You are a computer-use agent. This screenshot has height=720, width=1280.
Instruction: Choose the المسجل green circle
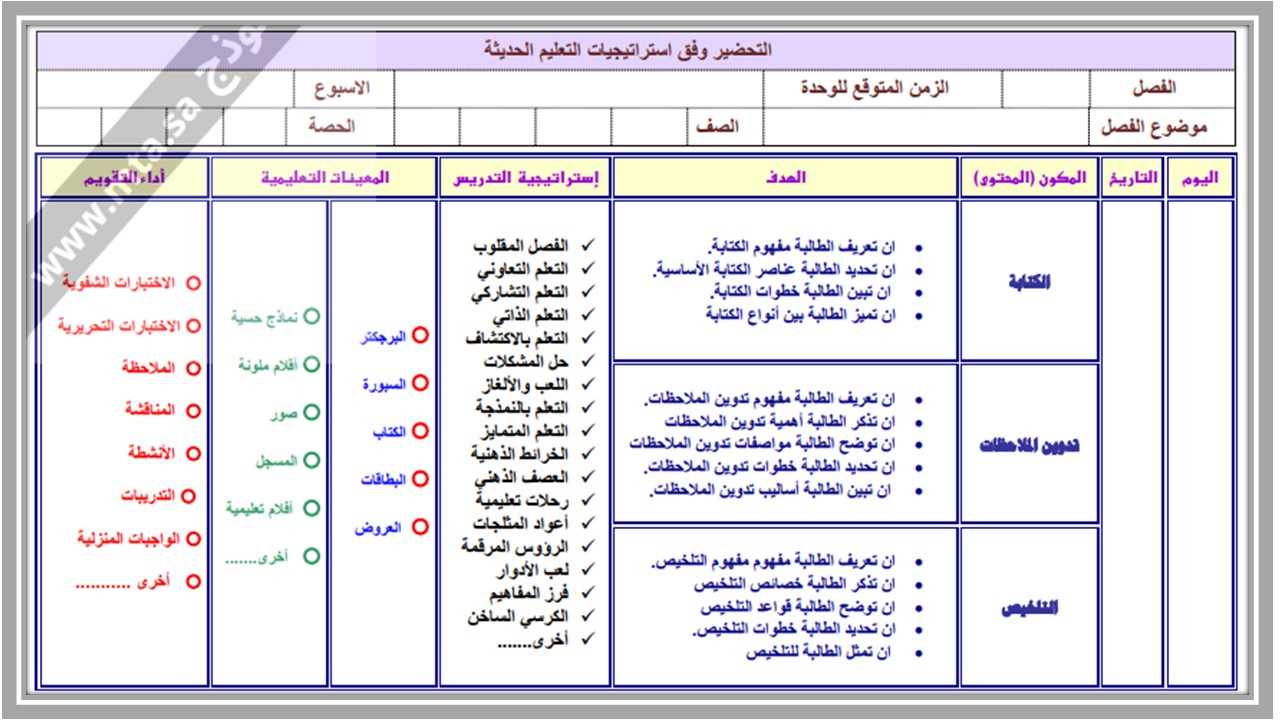pos(311,460)
